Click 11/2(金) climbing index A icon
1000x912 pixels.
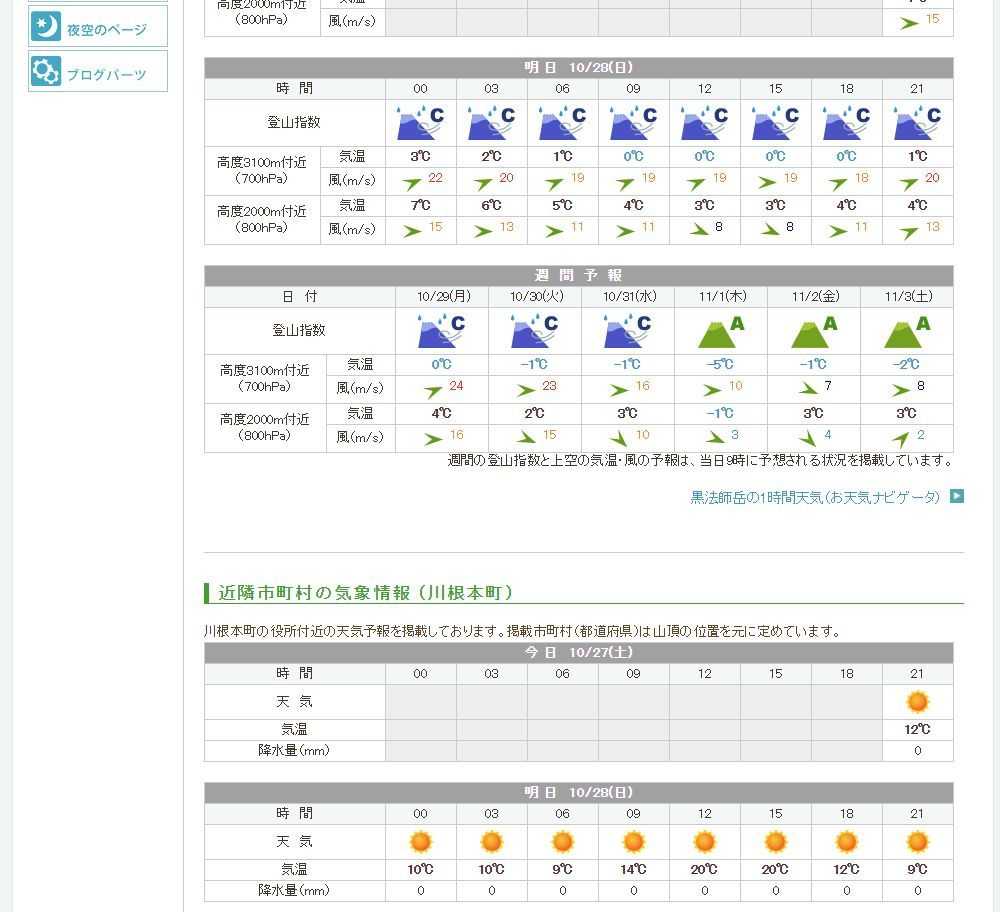[x=813, y=331]
